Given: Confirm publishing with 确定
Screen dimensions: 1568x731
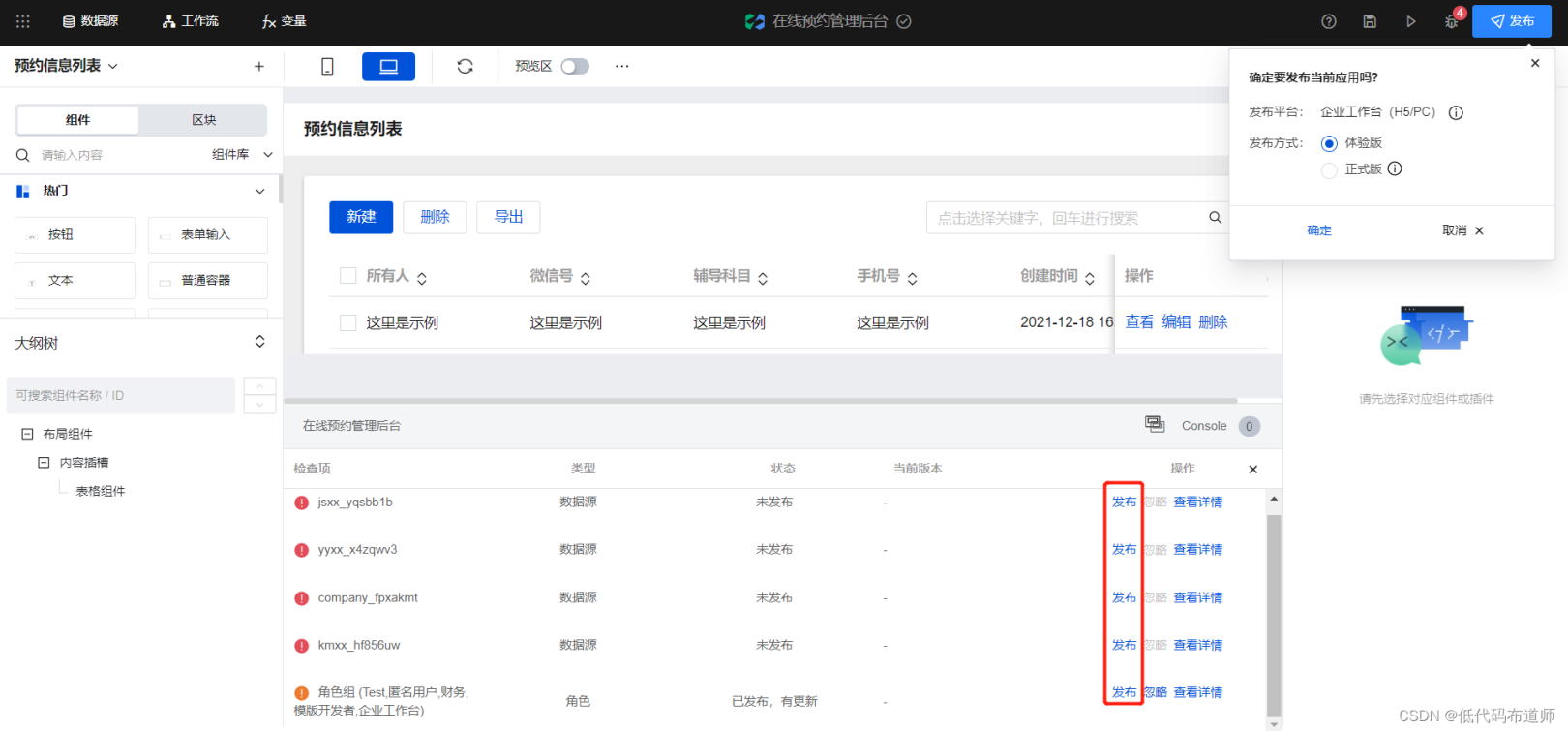Looking at the screenshot, I should pyautogui.click(x=1319, y=230).
